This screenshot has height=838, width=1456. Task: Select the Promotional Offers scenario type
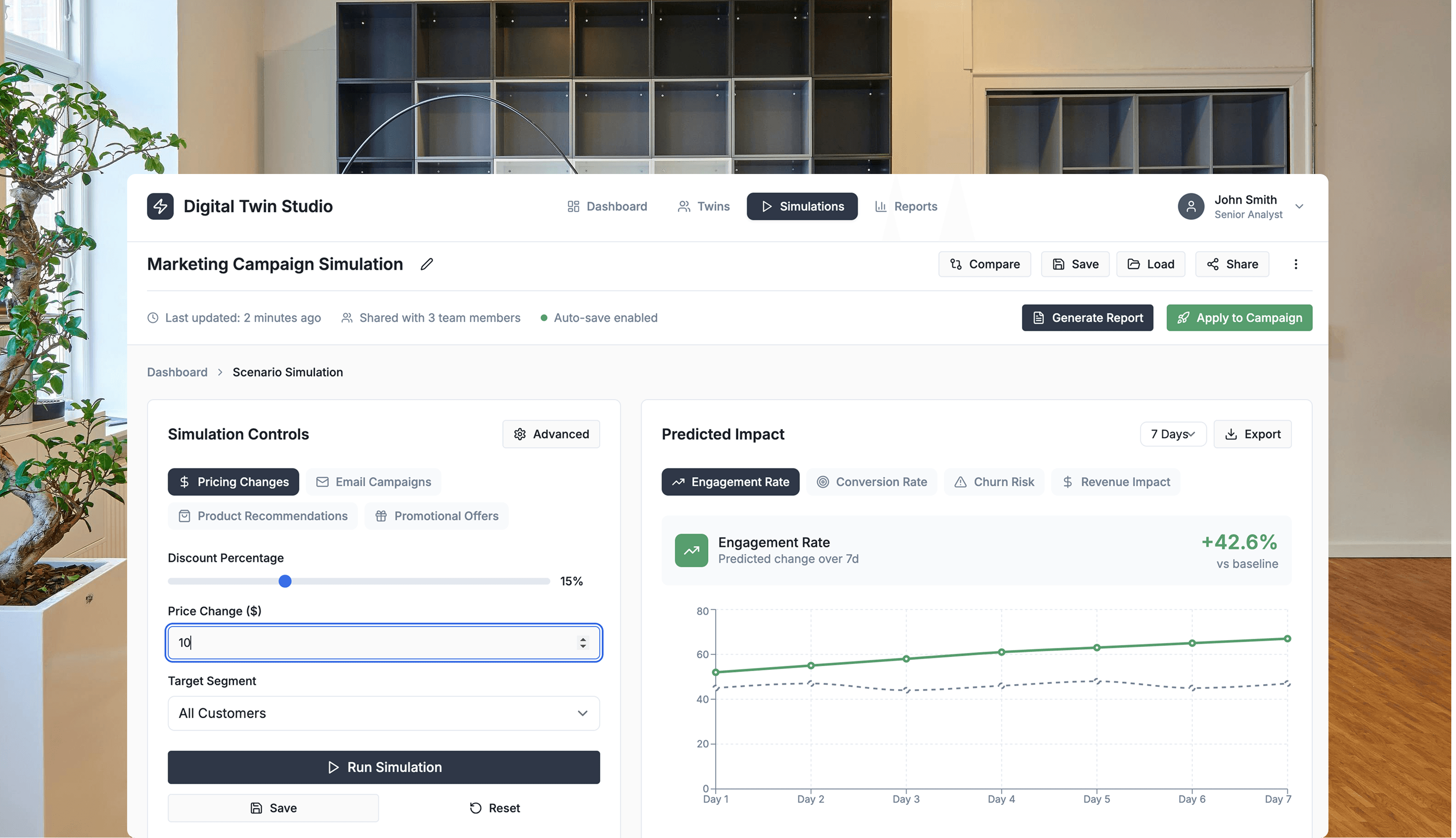tap(436, 516)
